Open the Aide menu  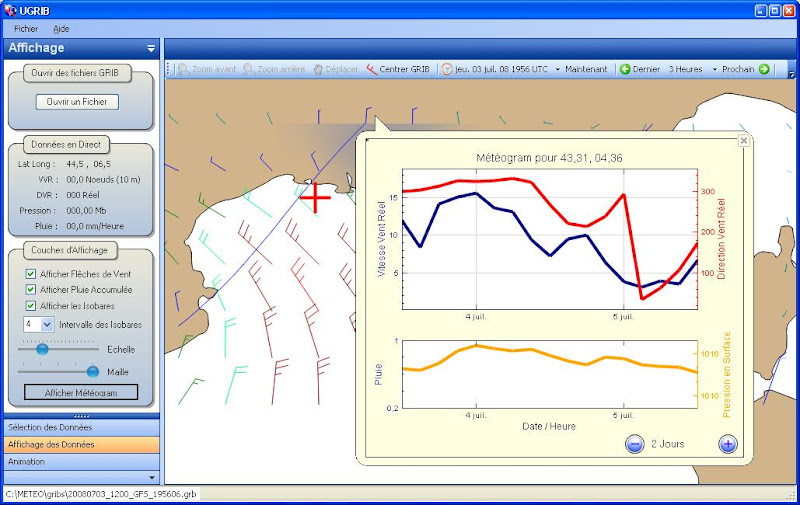tap(61, 29)
